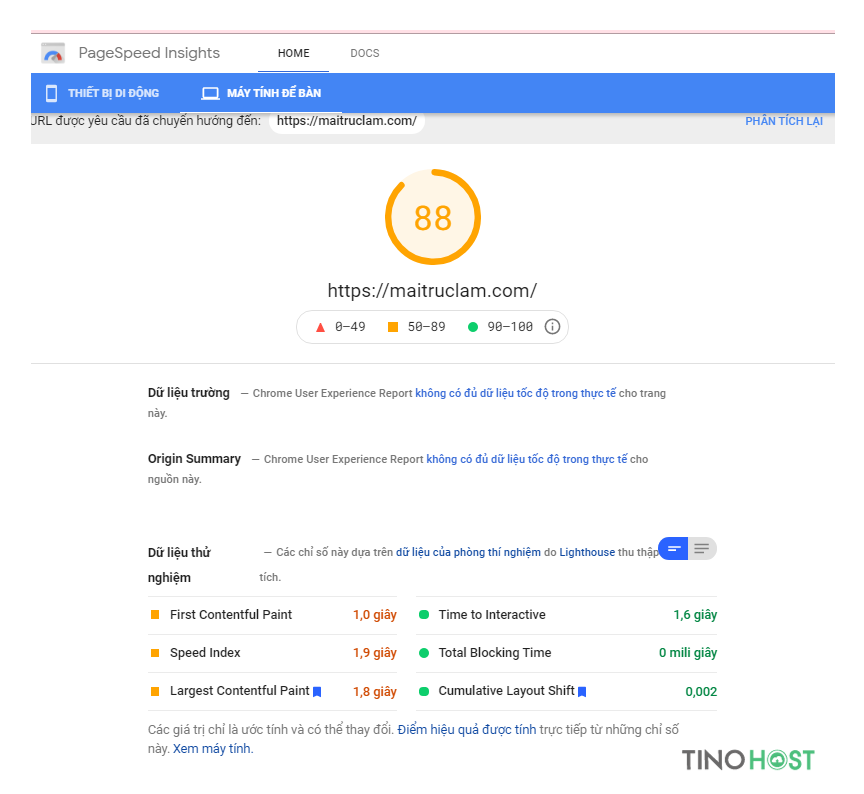Click the '1,9 giây' value

[x=375, y=653]
